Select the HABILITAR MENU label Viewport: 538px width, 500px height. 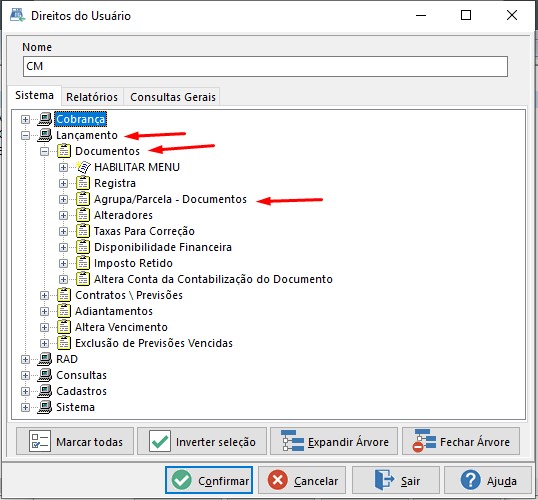pyautogui.click(x=137, y=167)
